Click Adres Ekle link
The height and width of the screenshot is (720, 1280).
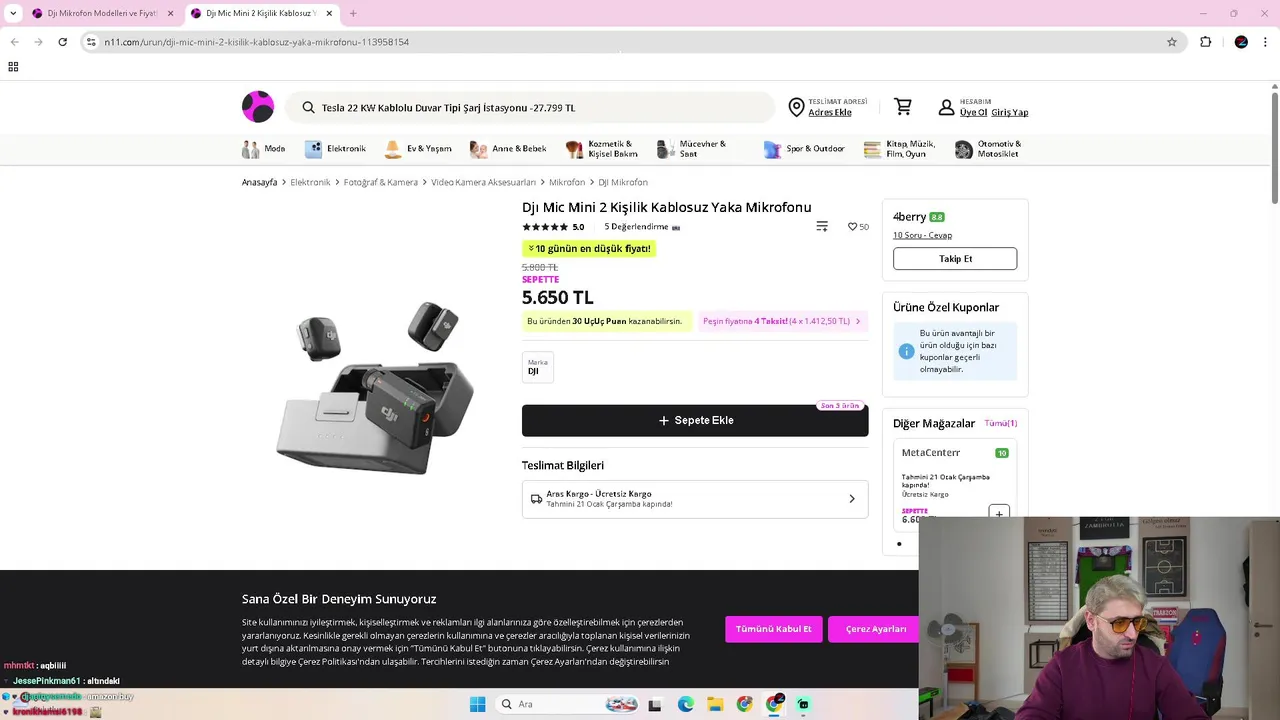click(x=830, y=113)
